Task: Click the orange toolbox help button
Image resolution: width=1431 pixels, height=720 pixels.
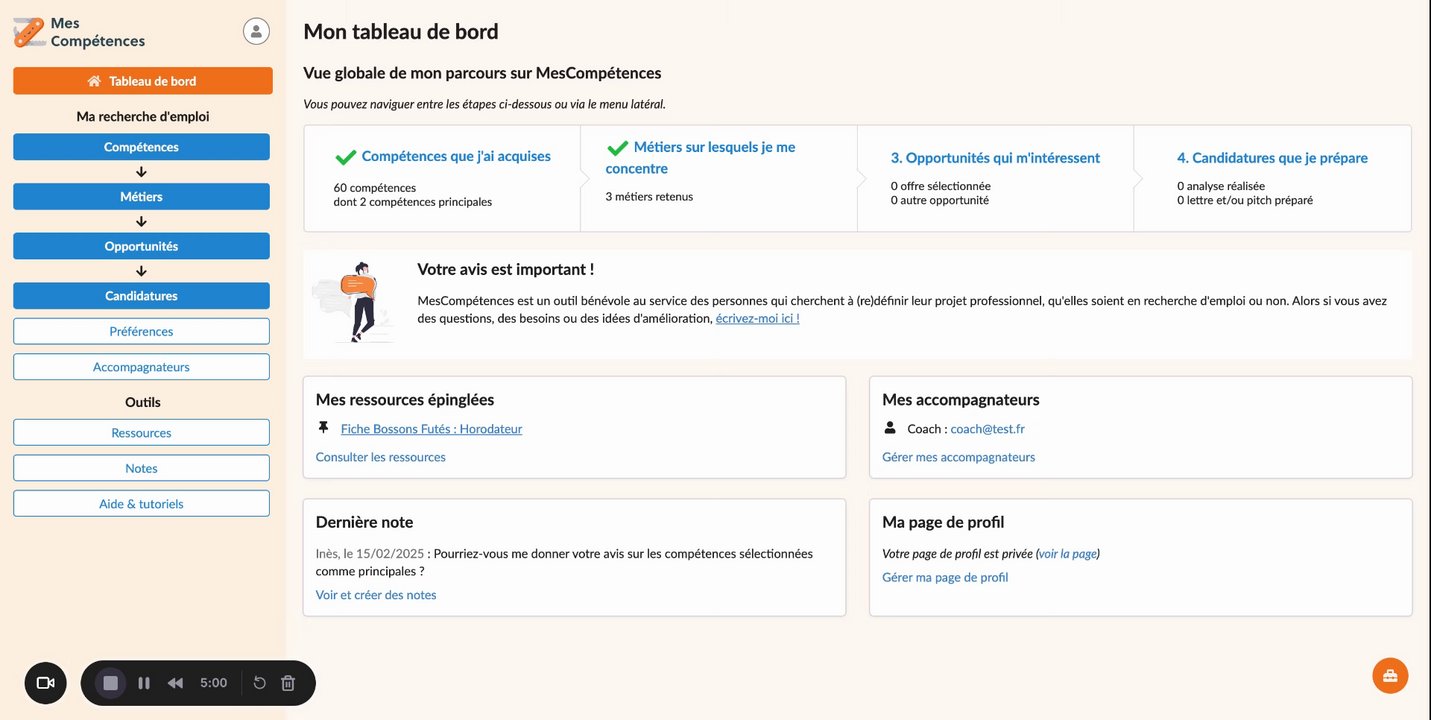Action: pyautogui.click(x=1390, y=675)
